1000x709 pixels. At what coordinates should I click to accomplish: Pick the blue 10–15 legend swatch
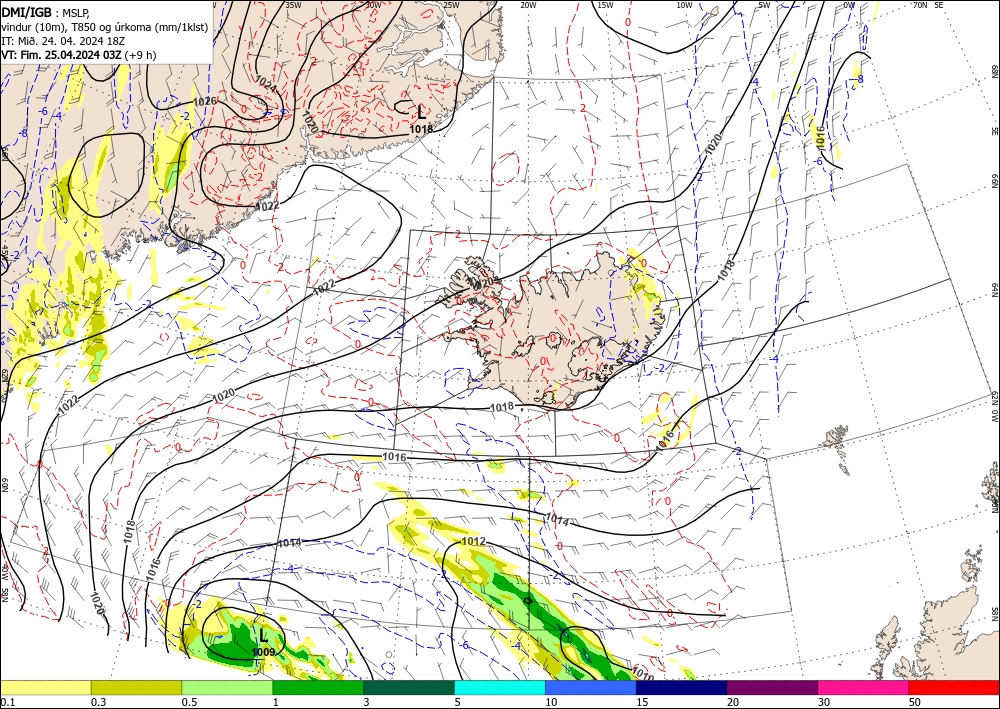click(x=591, y=687)
